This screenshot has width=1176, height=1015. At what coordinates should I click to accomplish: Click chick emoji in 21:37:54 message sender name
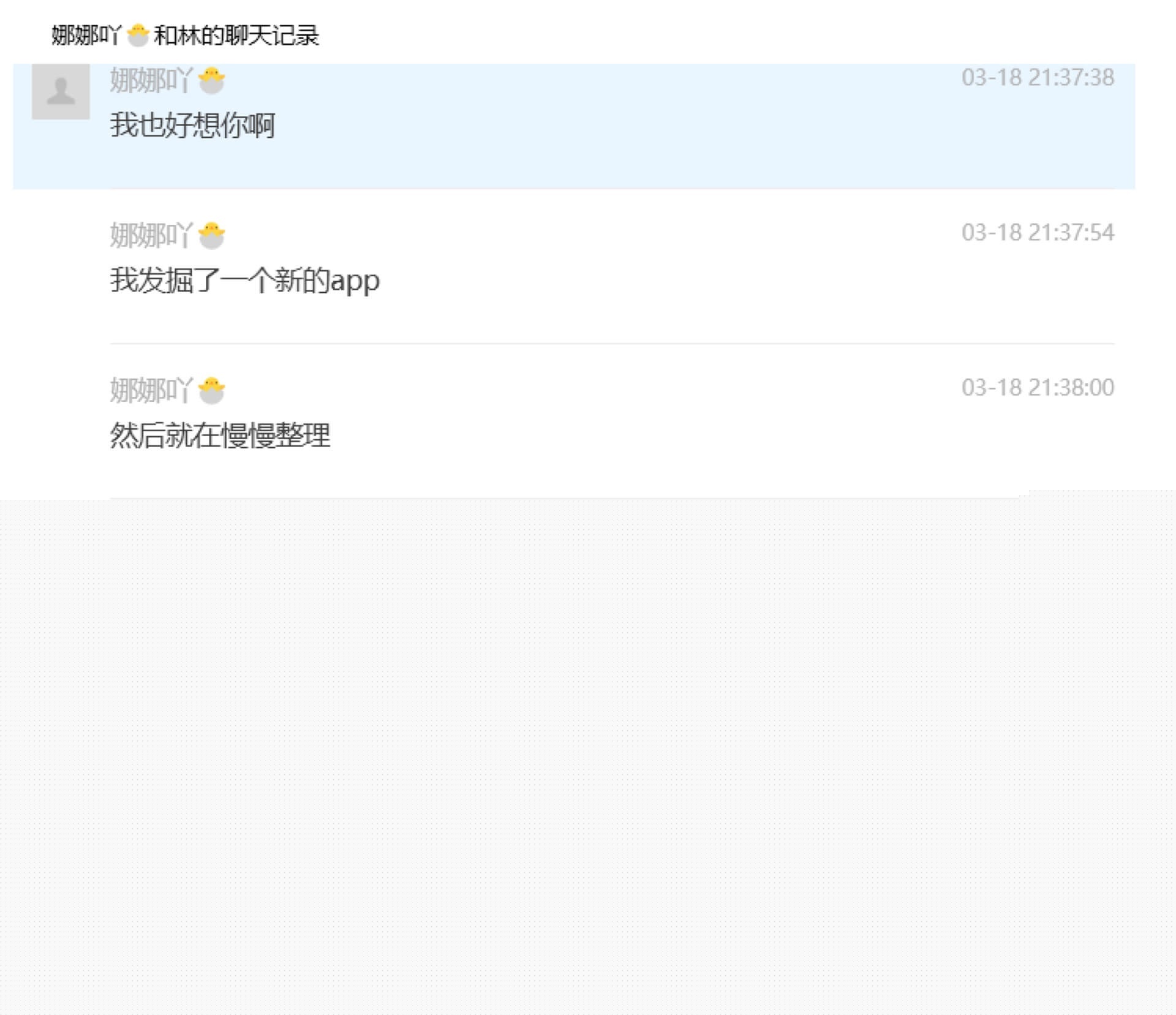pos(212,235)
